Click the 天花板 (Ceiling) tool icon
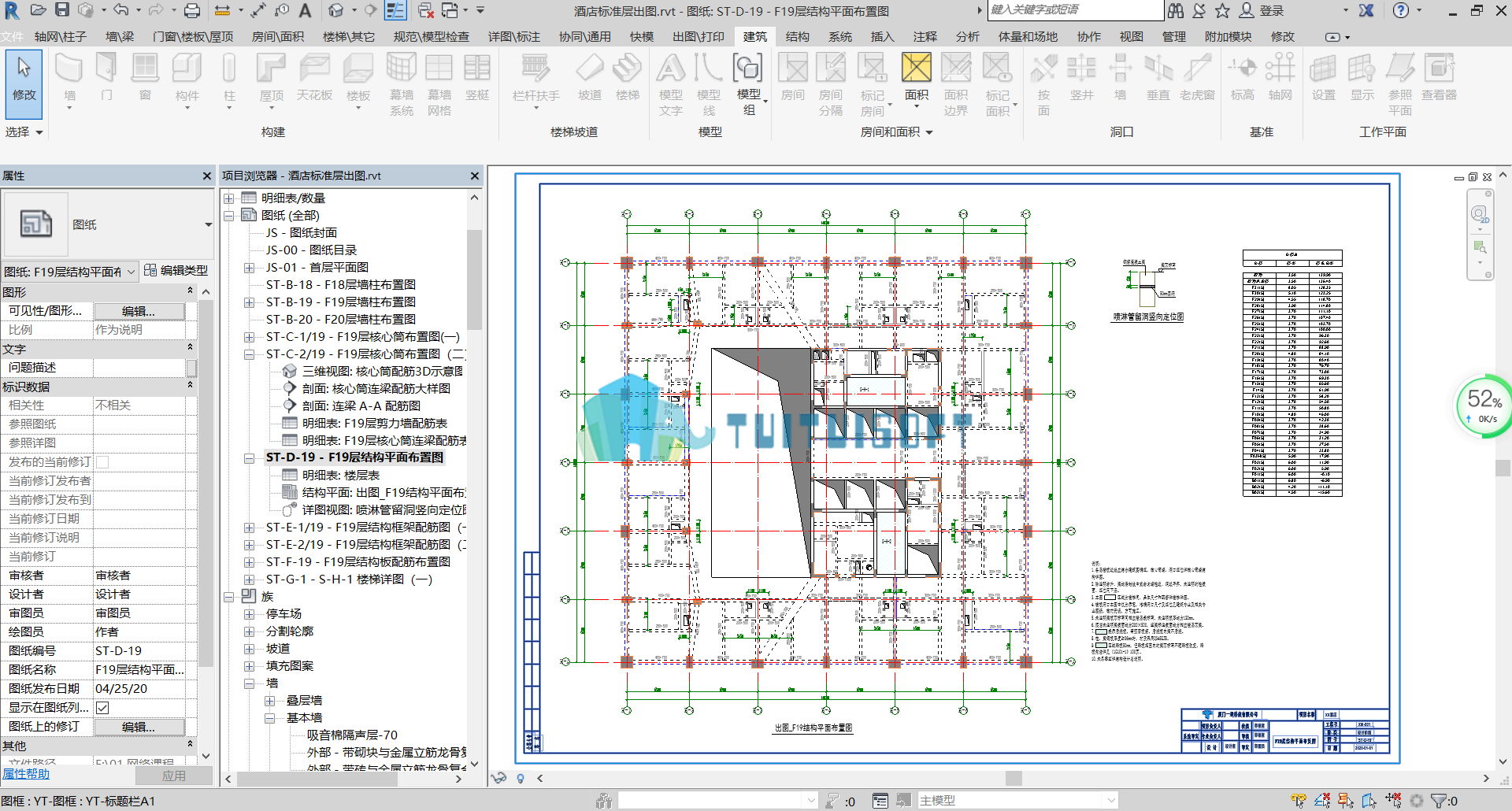Viewport: 1512px width, 811px height. tap(314, 69)
